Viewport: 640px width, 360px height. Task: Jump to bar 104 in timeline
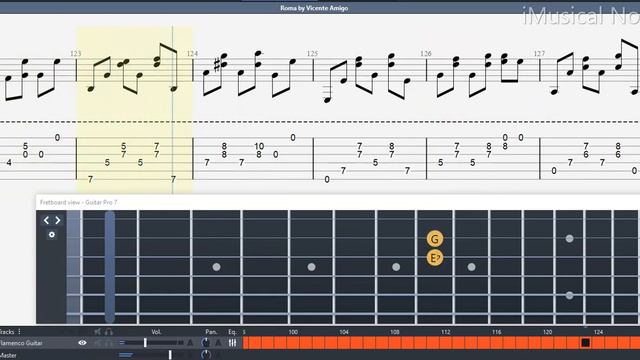click(x=344, y=332)
